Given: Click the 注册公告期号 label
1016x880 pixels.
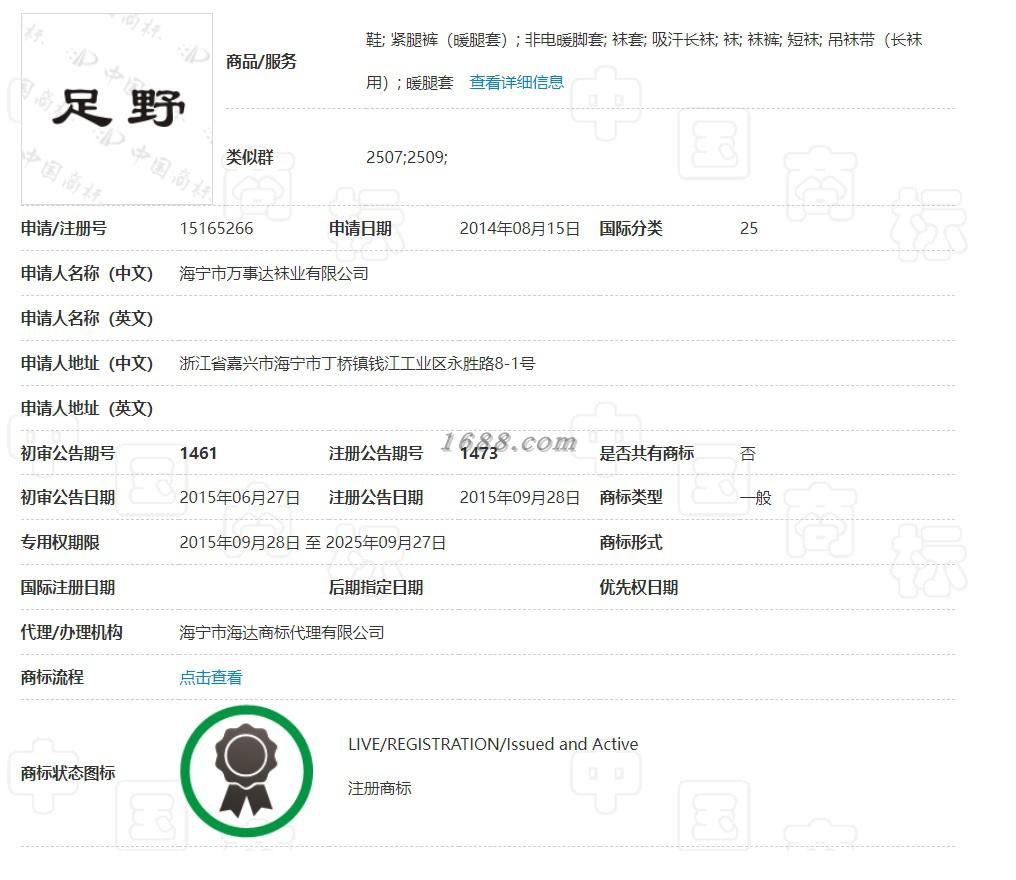Looking at the screenshot, I should coord(376,454).
